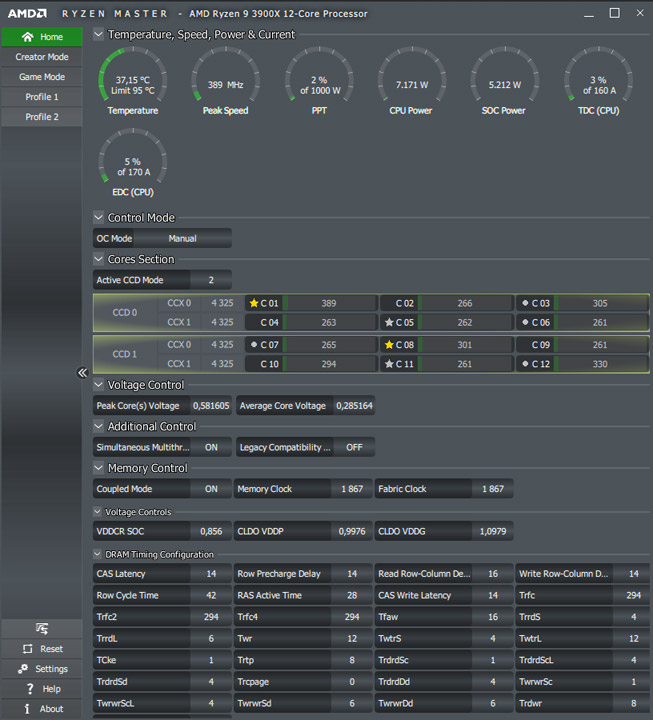This screenshot has width=653, height=720.
Task: Click the gold star on core C 08
Action: coord(389,344)
